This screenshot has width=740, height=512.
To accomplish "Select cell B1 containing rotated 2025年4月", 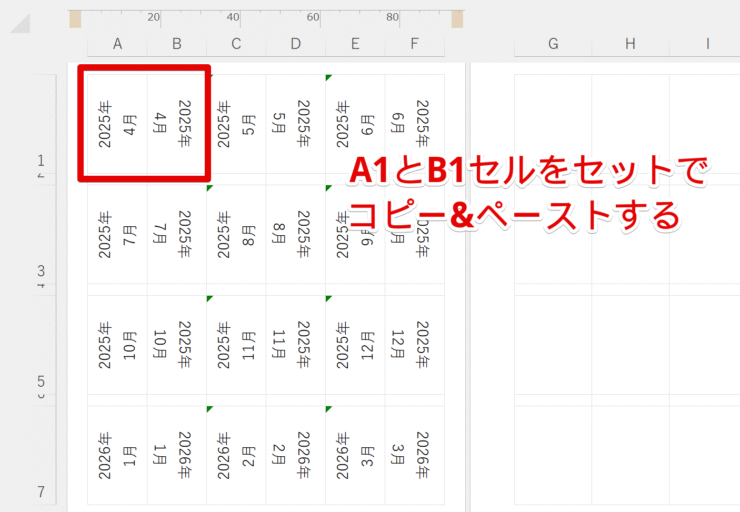I will (x=177, y=124).
